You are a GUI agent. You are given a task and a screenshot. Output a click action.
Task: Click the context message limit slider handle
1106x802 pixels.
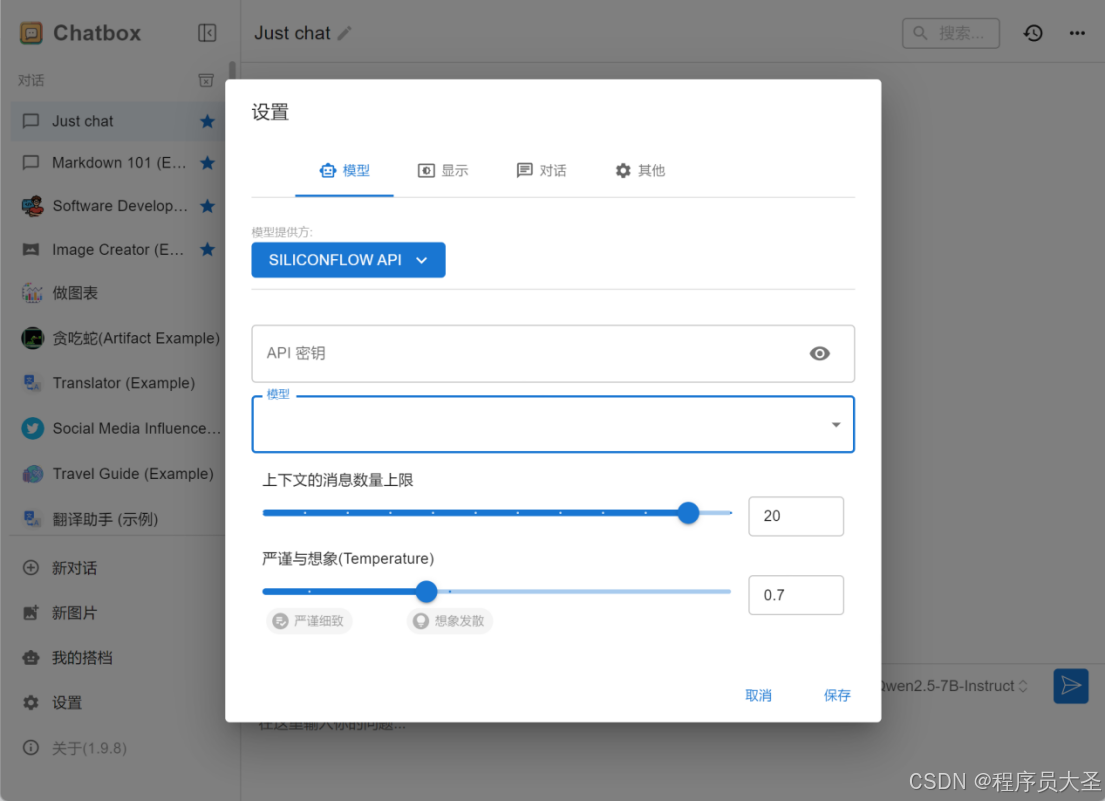tap(688, 513)
